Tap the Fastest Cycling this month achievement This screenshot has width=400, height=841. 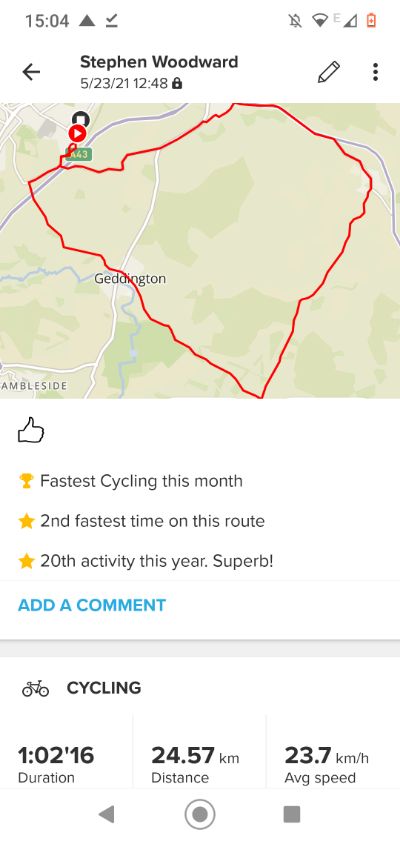[x=142, y=481]
